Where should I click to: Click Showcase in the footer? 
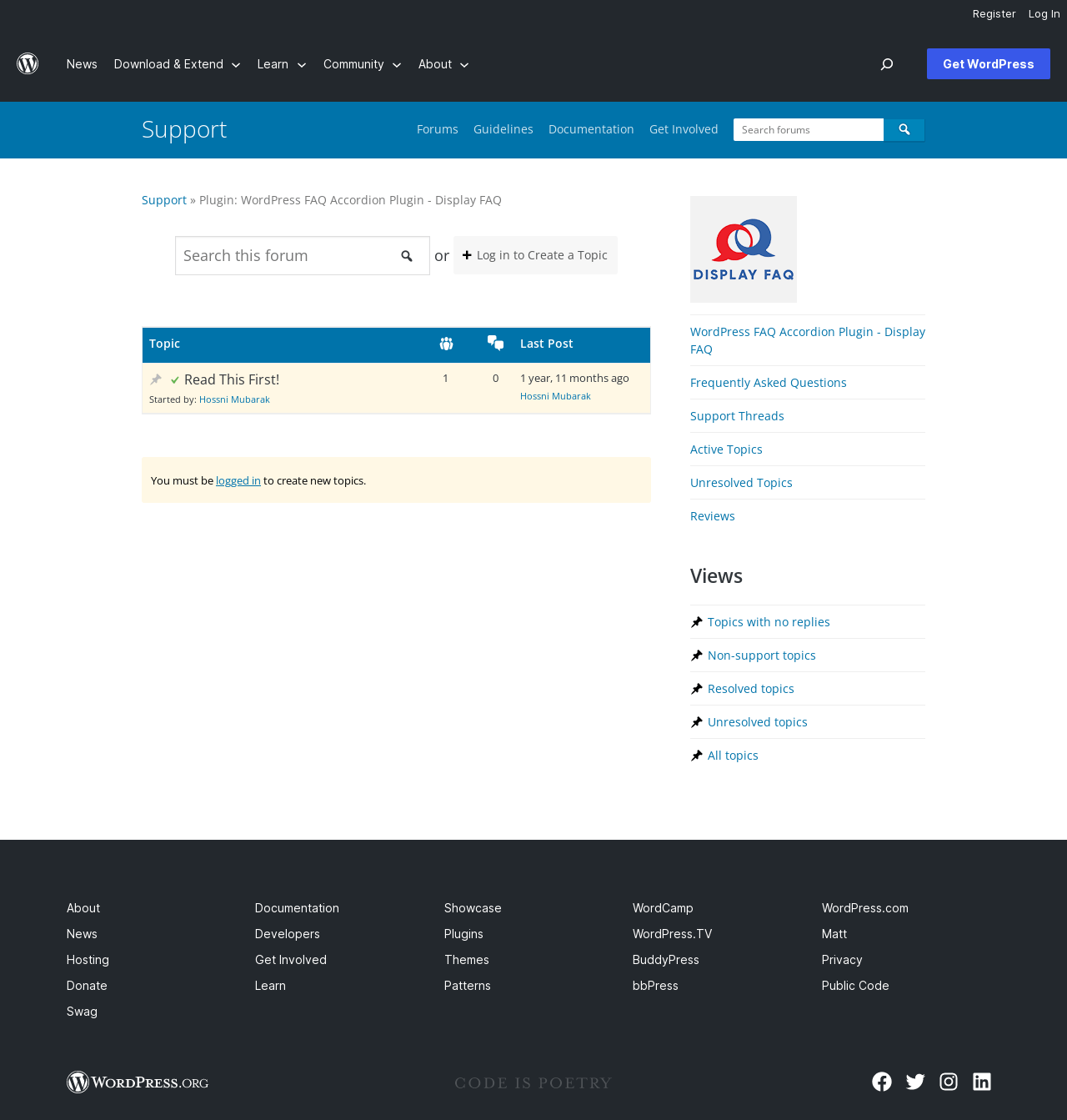[x=473, y=908]
